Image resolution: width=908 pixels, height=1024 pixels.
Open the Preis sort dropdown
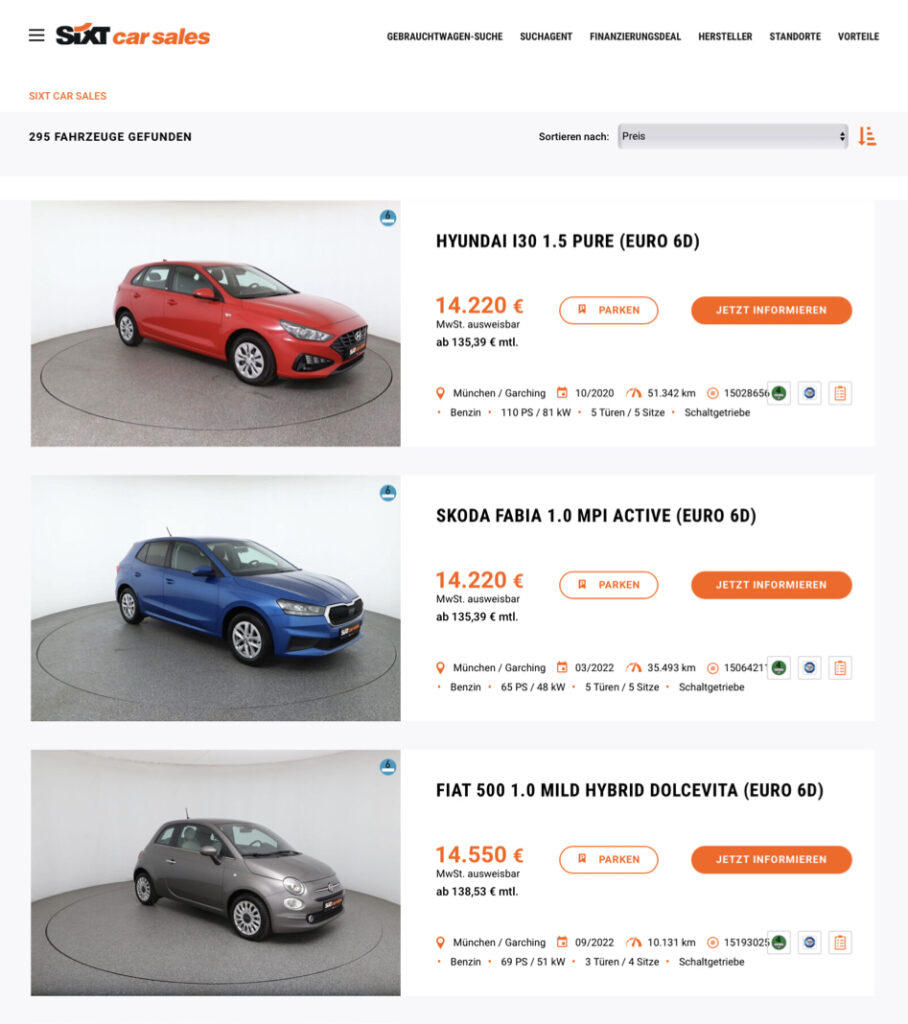(x=732, y=136)
